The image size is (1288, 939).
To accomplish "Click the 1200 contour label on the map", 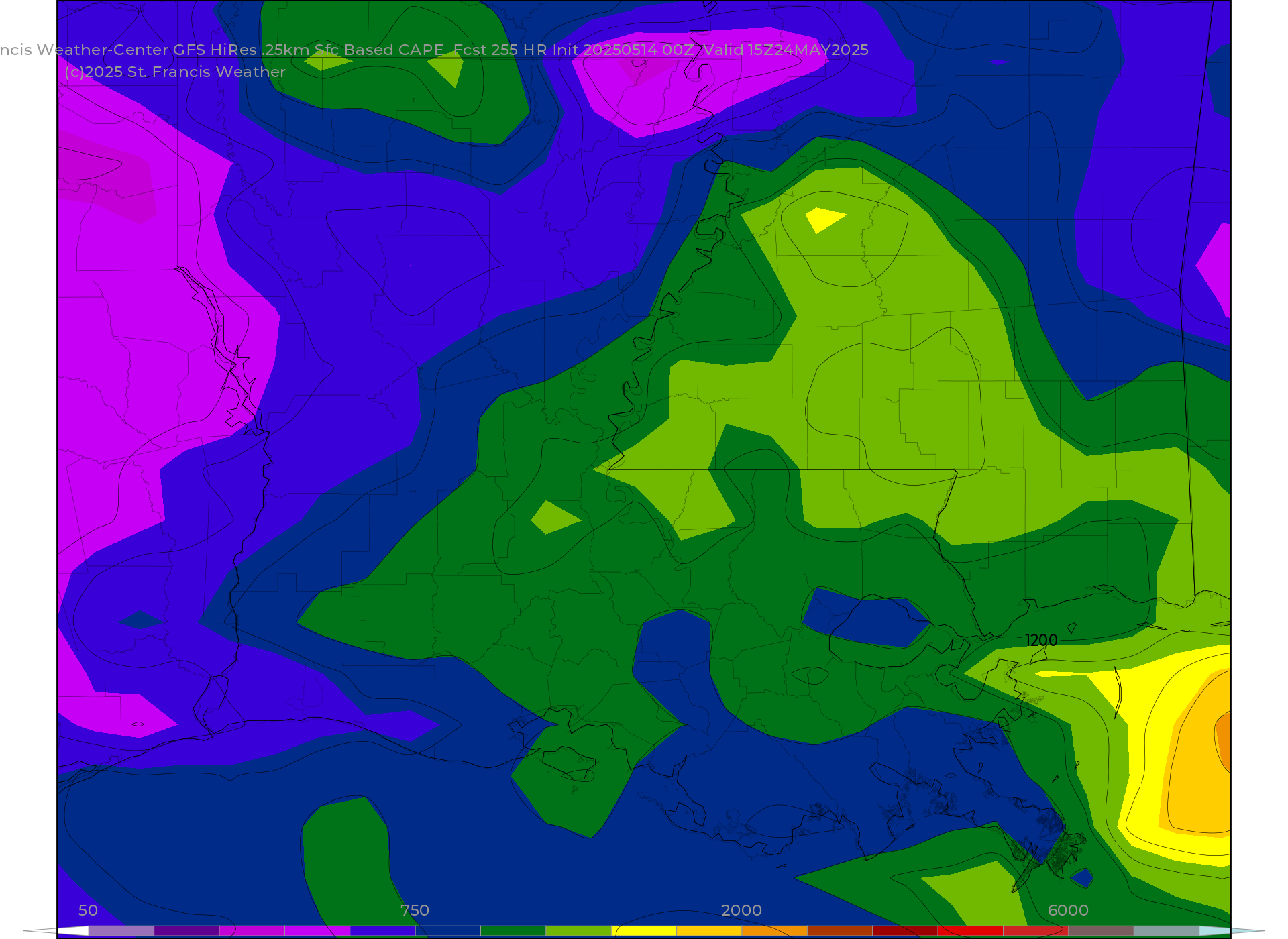I will click(x=1041, y=641).
